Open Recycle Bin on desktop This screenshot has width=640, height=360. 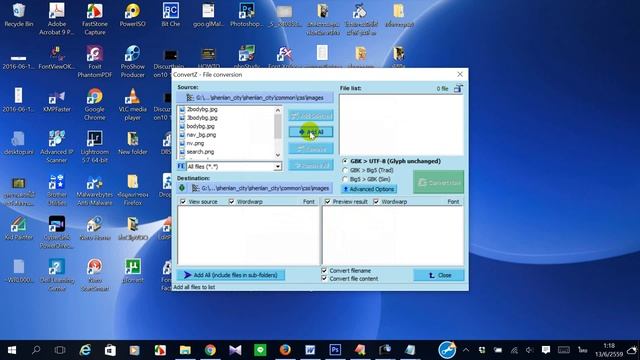coord(18,15)
